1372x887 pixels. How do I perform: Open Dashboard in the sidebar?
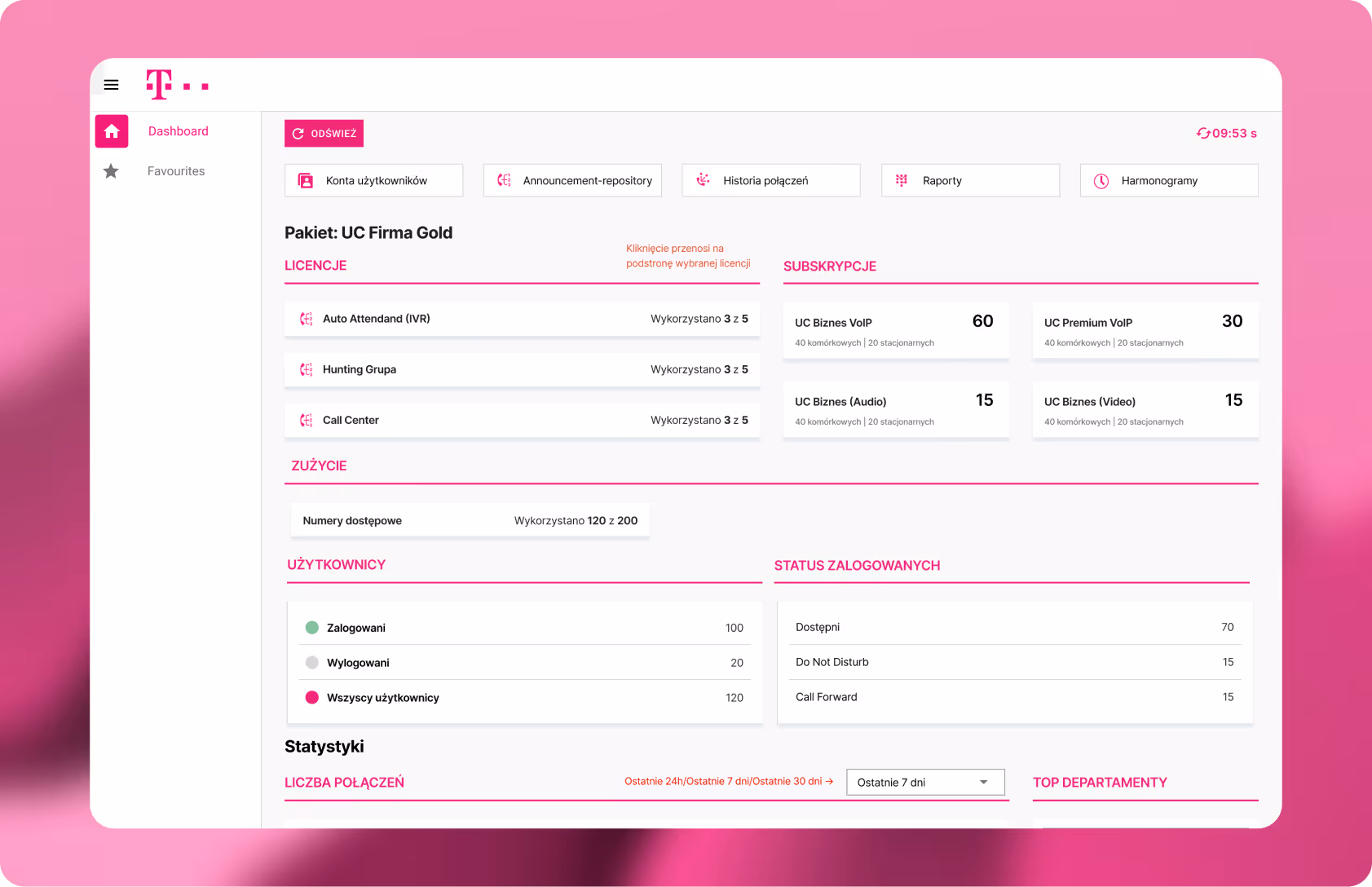click(179, 131)
